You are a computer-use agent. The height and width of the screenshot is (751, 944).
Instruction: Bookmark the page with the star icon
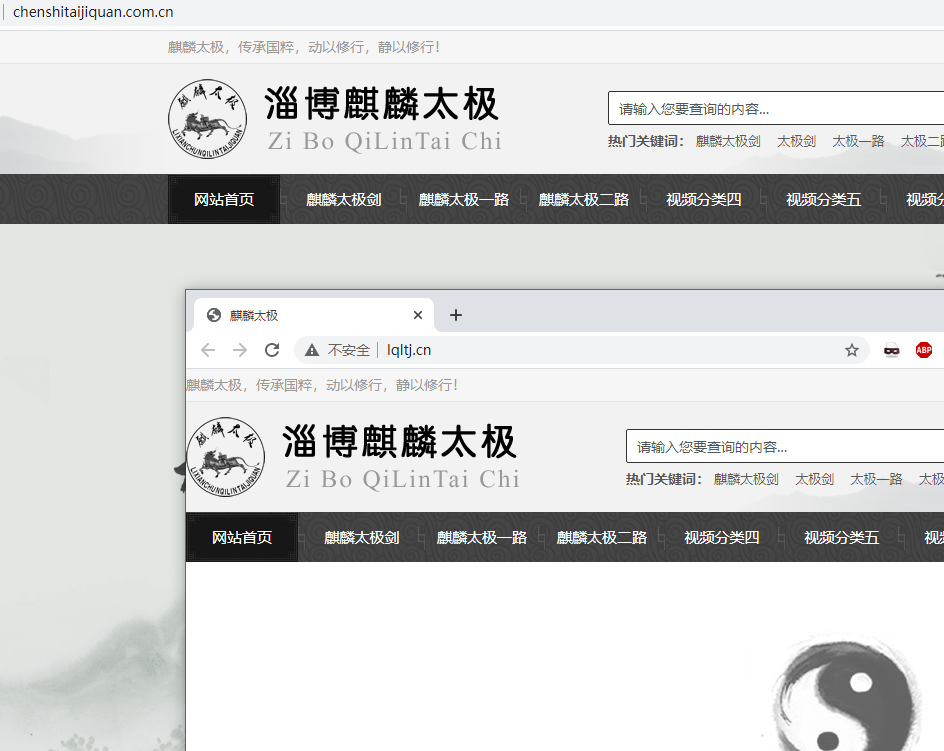[x=852, y=350]
